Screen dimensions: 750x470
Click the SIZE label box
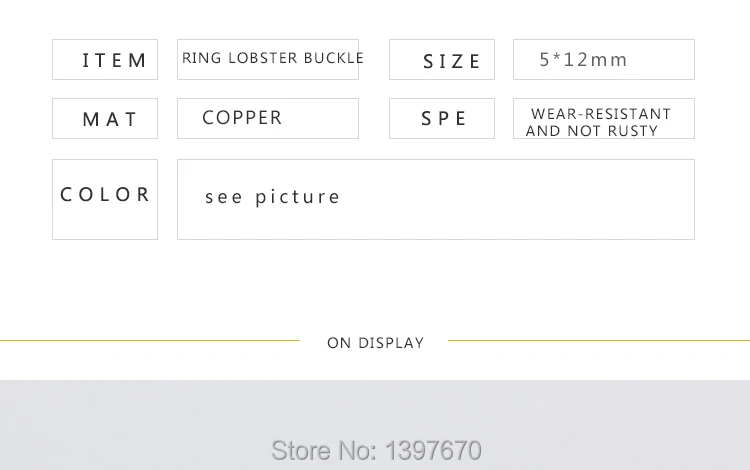pos(442,60)
